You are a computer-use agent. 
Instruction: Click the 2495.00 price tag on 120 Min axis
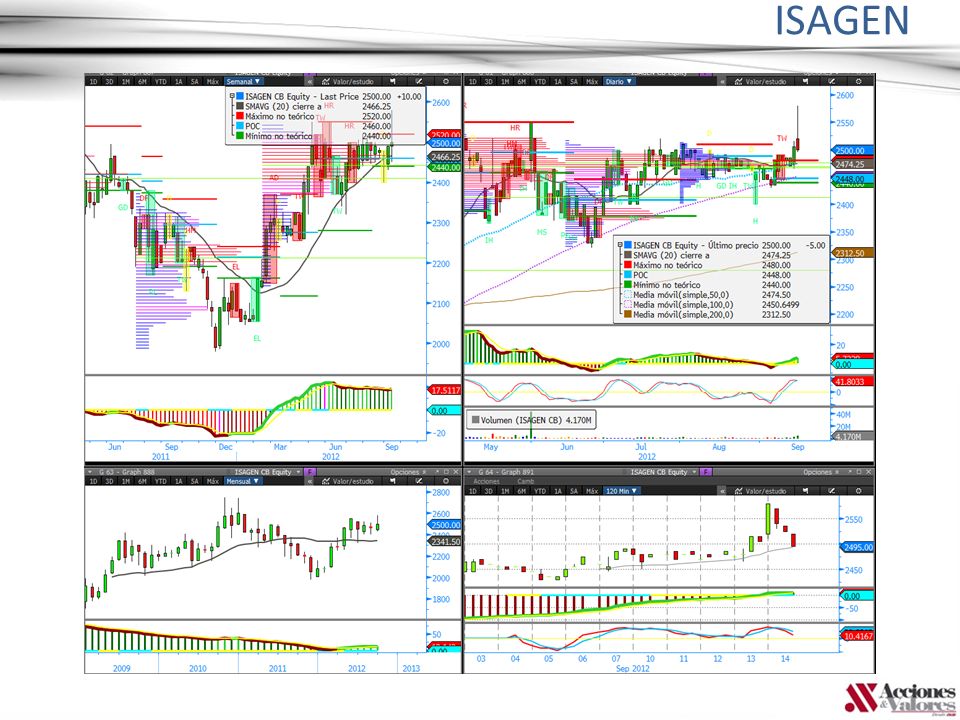coord(858,547)
